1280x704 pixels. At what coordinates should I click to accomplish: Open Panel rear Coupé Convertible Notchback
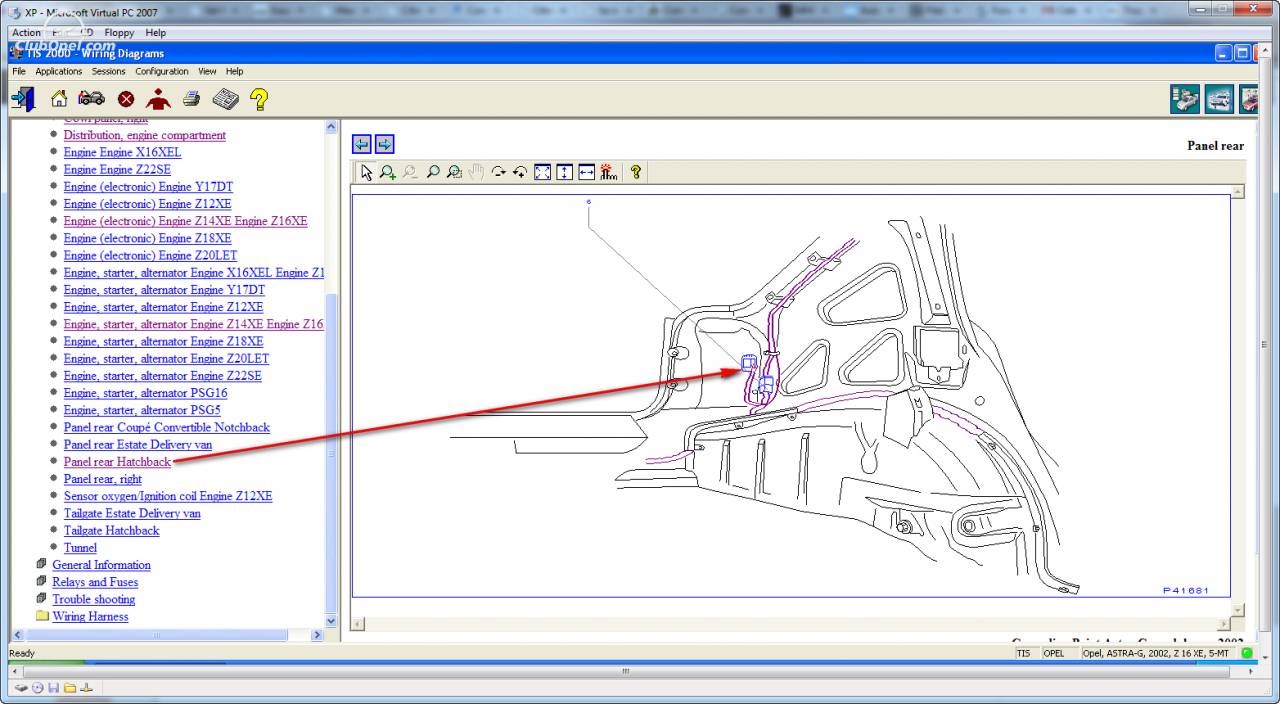(x=167, y=428)
